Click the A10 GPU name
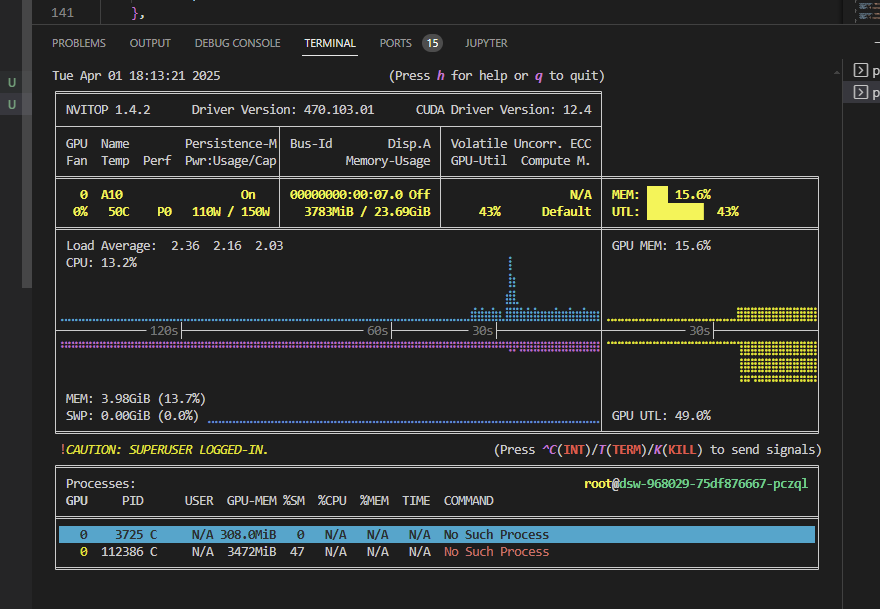This screenshot has height=609, width=880. pos(112,195)
